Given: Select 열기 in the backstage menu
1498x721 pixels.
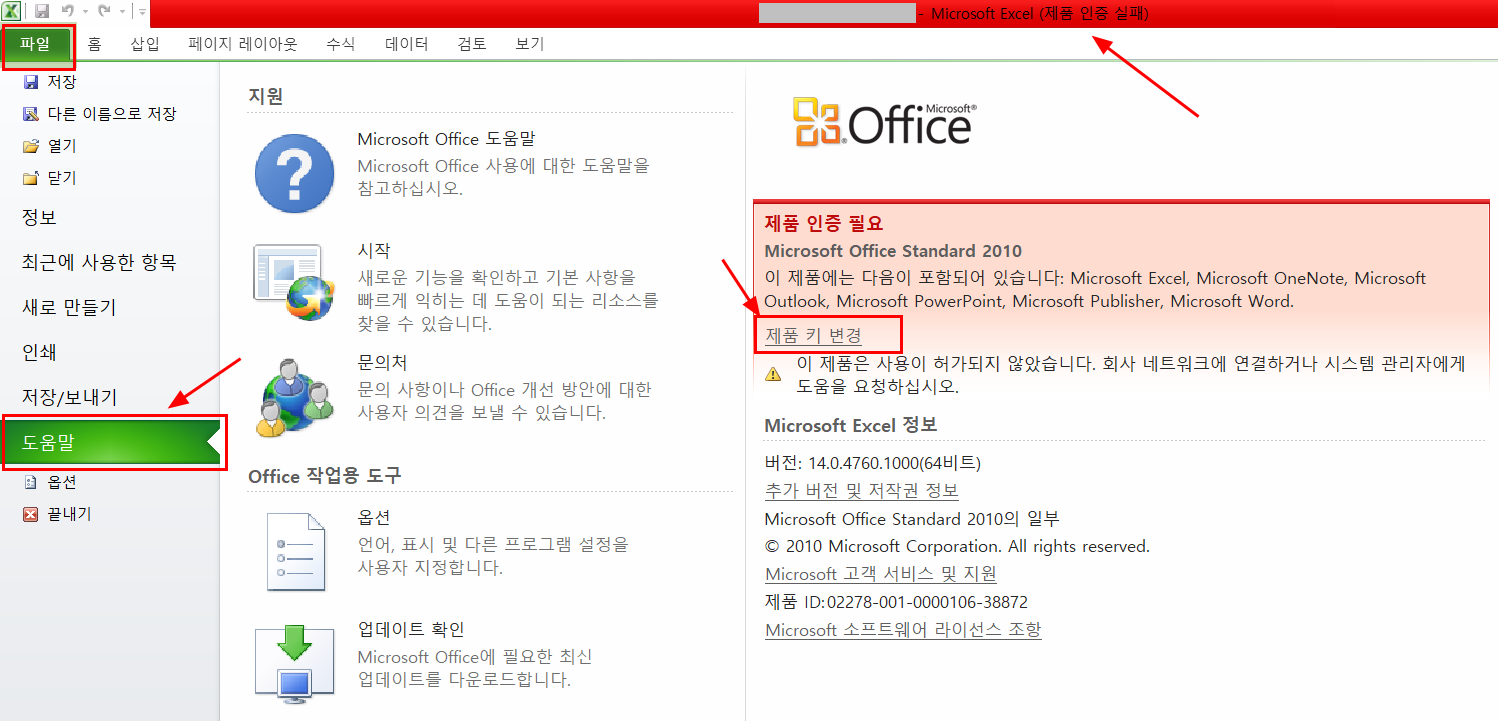Looking at the screenshot, I should coord(62,146).
